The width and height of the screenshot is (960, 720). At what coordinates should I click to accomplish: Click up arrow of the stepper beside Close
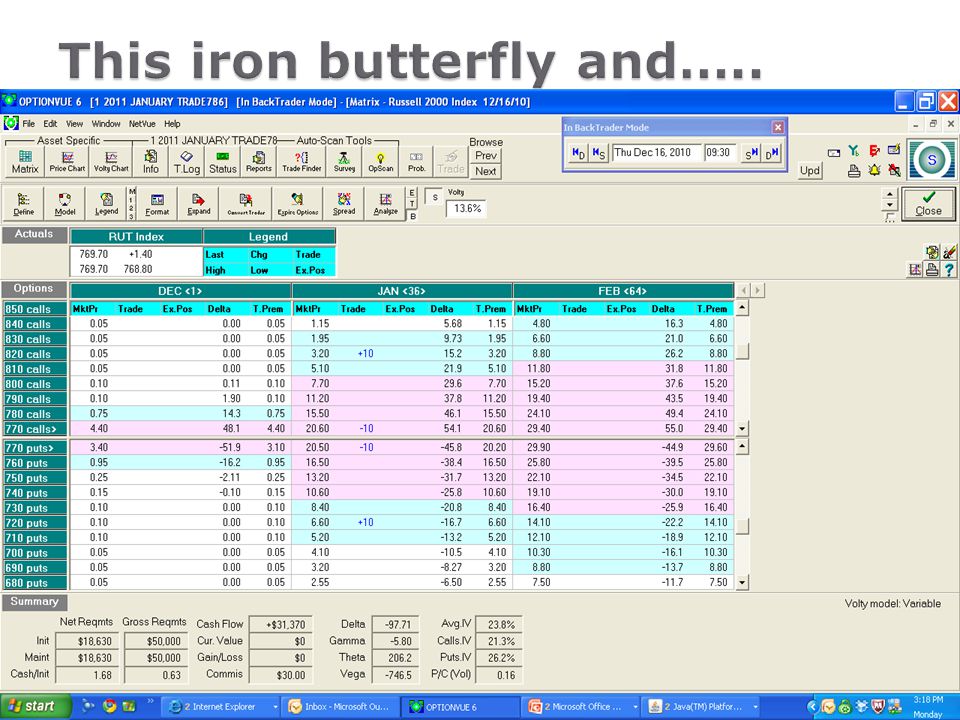(x=890, y=193)
